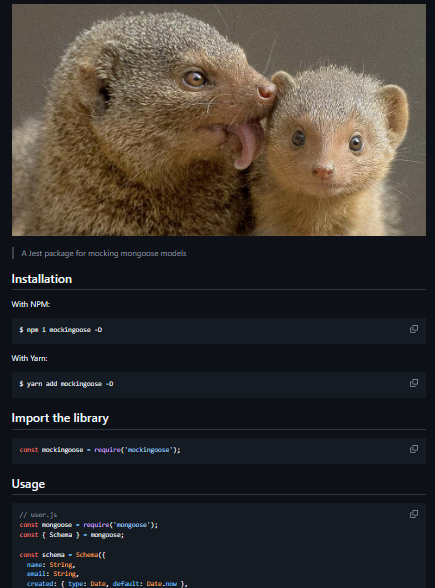The height and width of the screenshot is (588, 435).
Task: Copy the yarn add command
Action: [414, 383]
